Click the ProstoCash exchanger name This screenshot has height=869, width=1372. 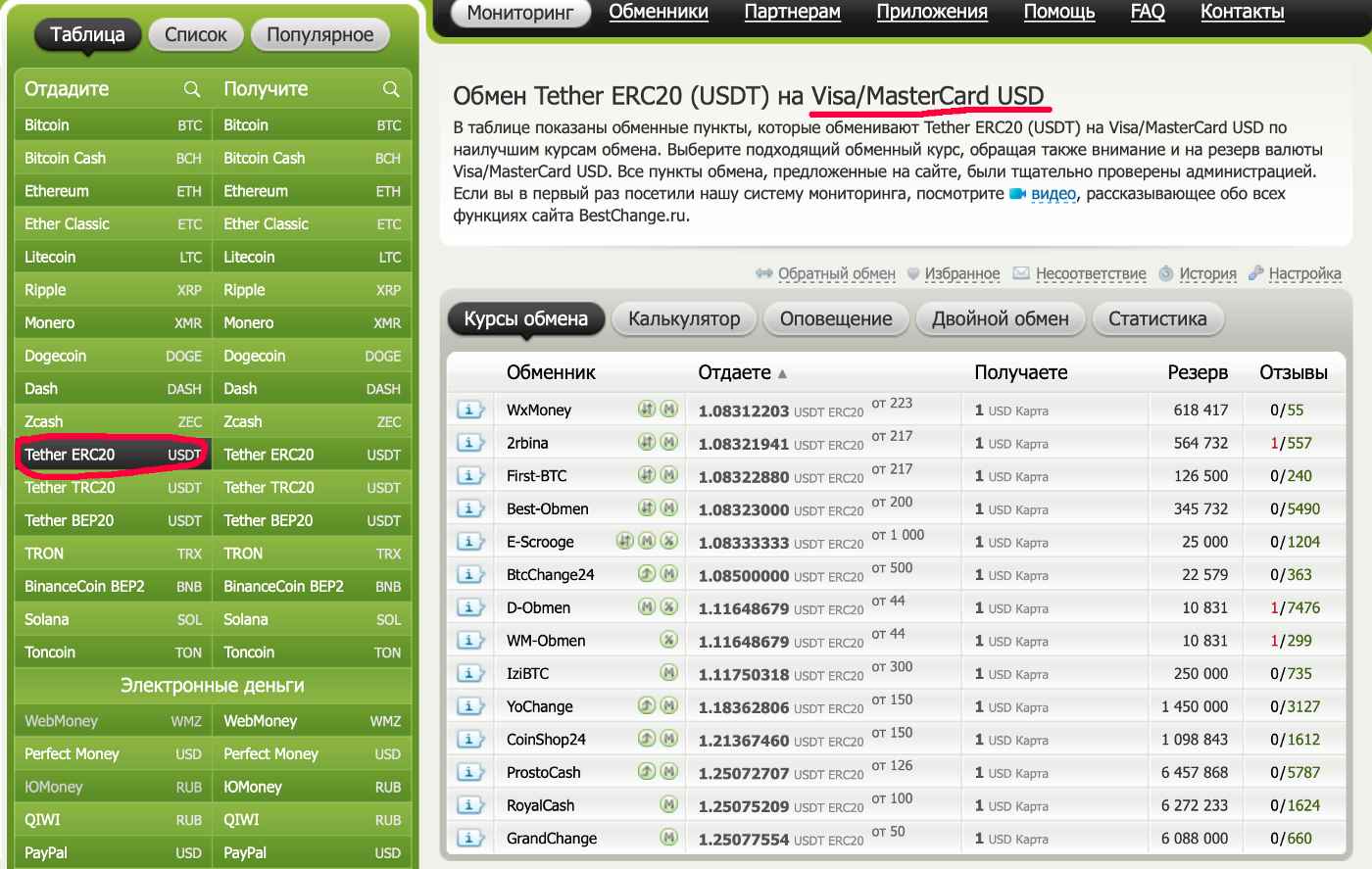click(x=544, y=772)
